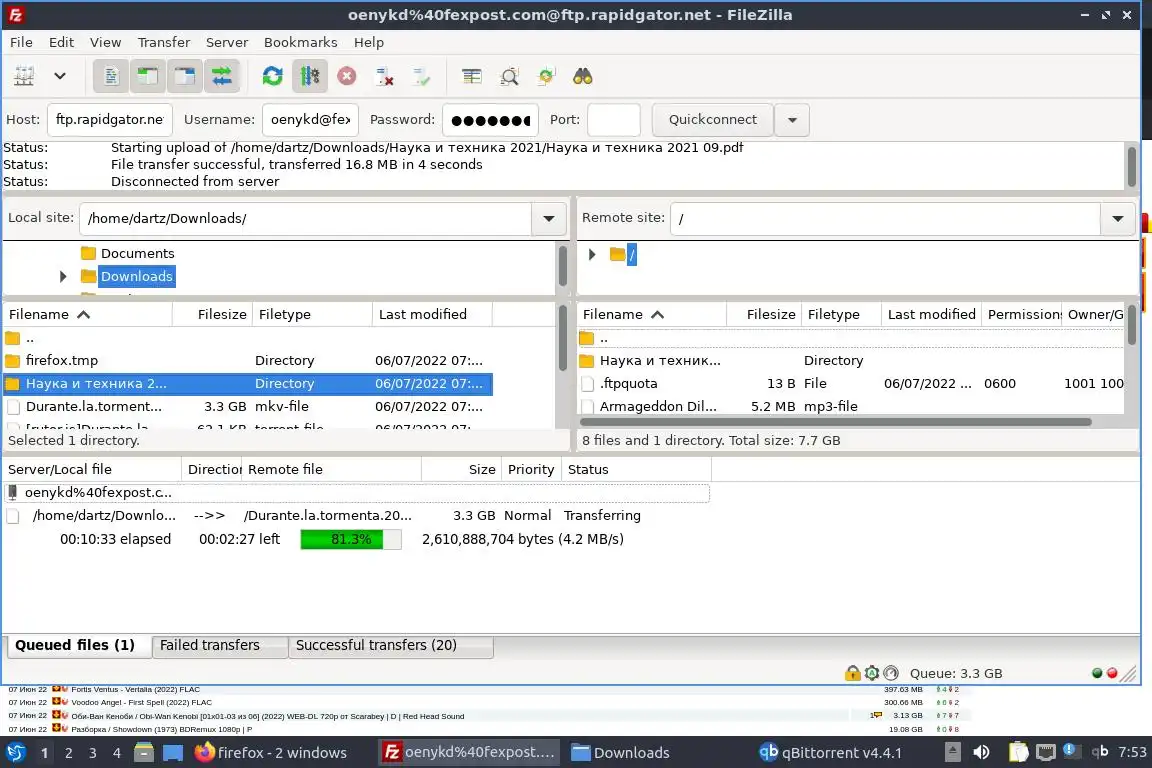Screen dimensions: 1152x768
Task: Toggle message log display
Action: click(111, 76)
